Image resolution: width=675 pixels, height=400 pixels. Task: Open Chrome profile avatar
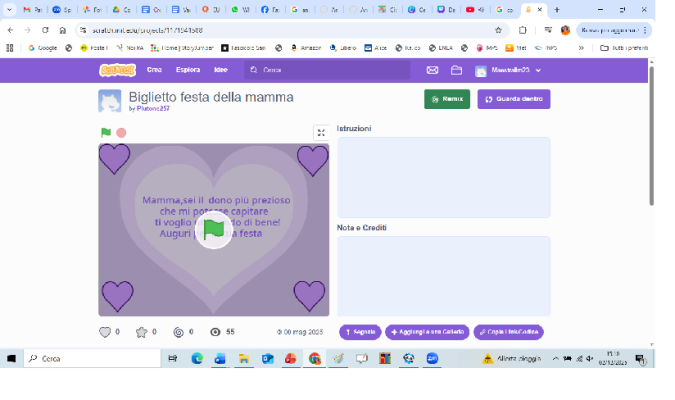(x=565, y=30)
